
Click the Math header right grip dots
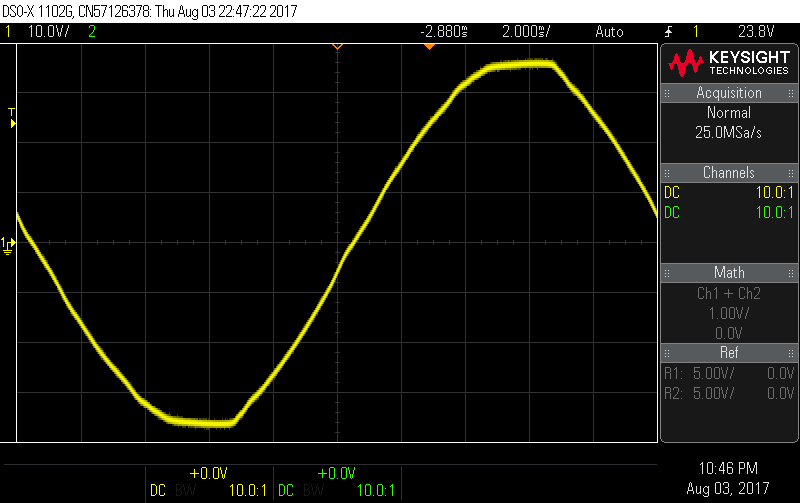(x=791, y=273)
